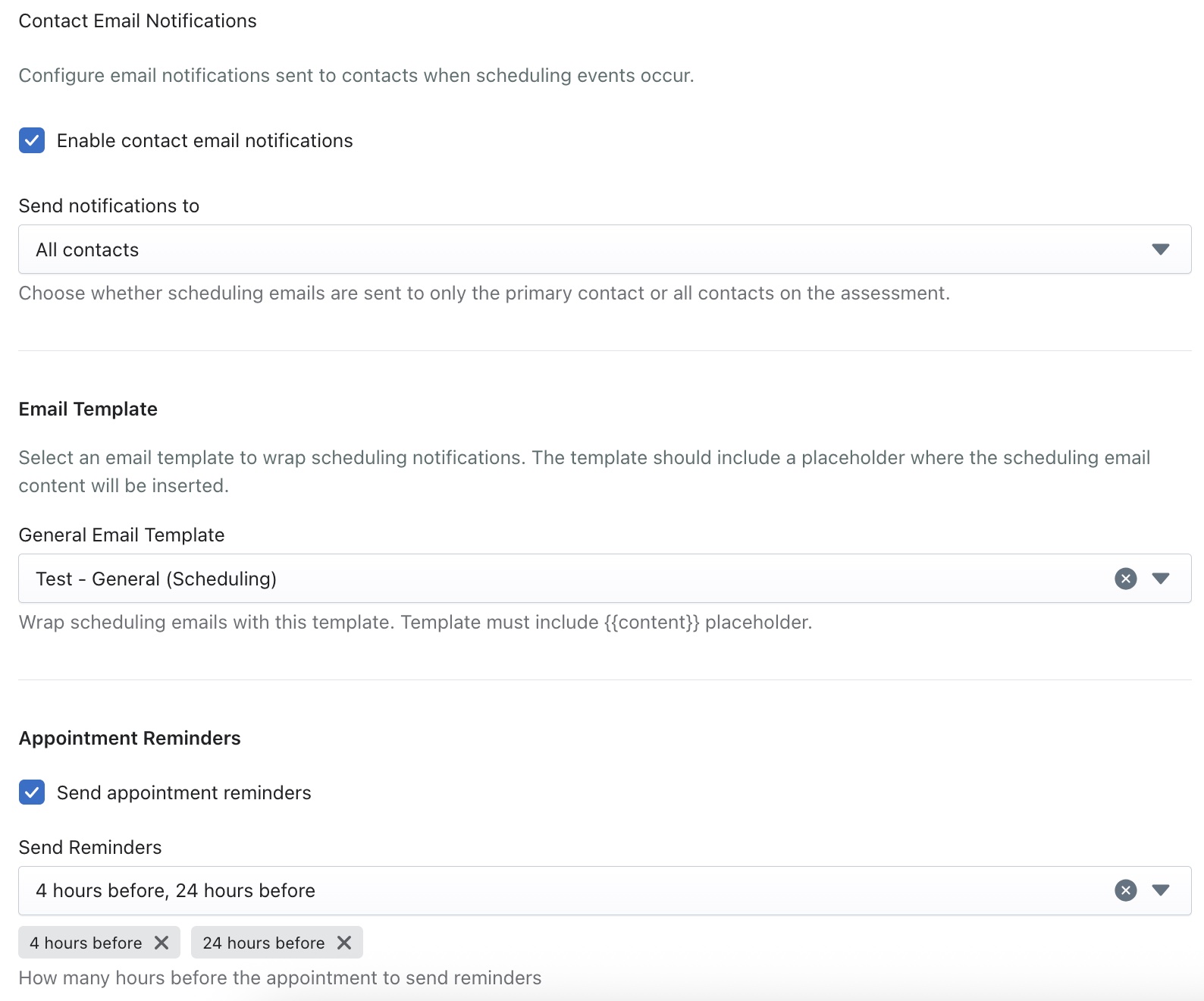This screenshot has height=1001, width=1204.
Task: Expand the Send notifications to dropdown arrow
Action: pyautogui.click(x=1160, y=249)
